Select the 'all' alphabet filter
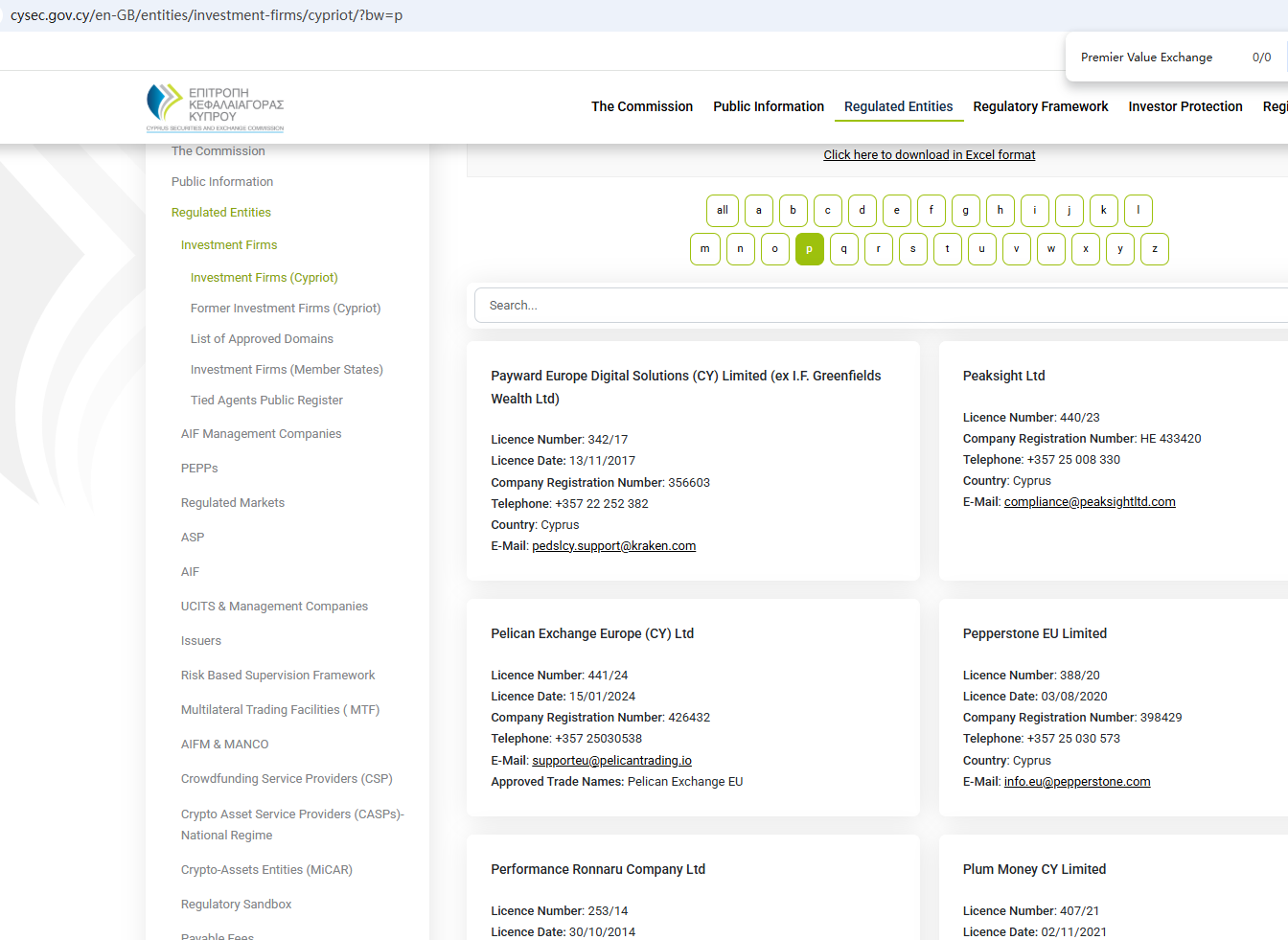This screenshot has height=940, width=1288. click(x=723, y=211)
